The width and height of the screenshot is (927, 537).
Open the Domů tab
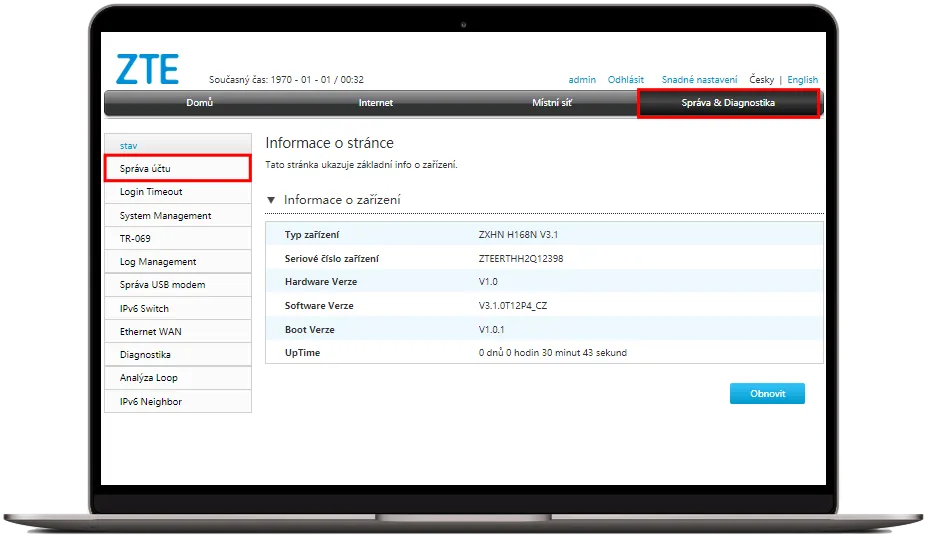[199, 103]
